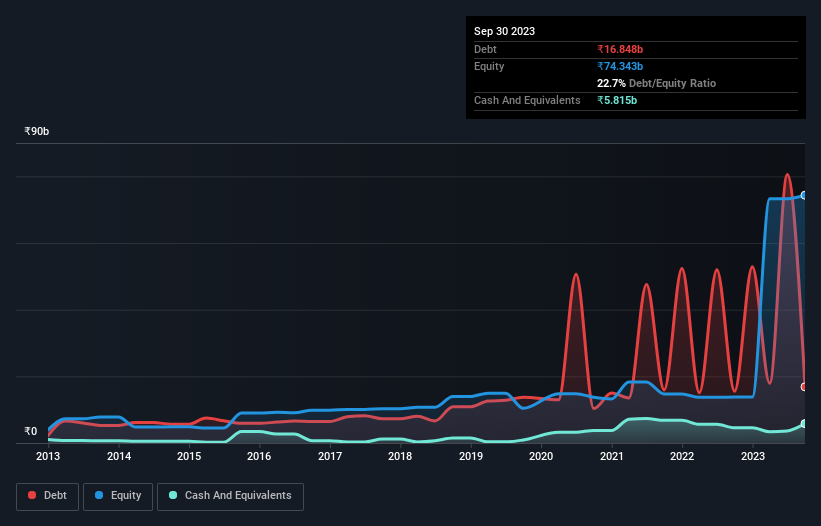Image resolution: width=821 pixels, height=526 pixels.
Task: Click the Debt row label in tooltip
Action: click(485, 49)
